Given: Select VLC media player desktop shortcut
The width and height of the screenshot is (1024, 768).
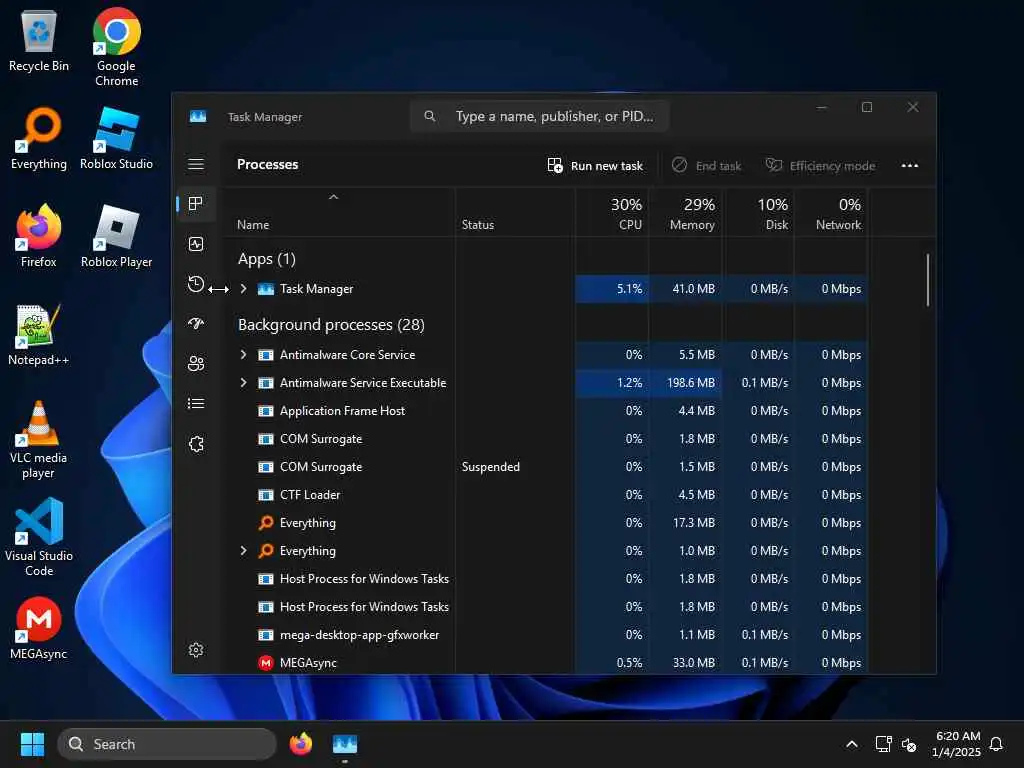Looking at the screenshot, I should (39, 440).
